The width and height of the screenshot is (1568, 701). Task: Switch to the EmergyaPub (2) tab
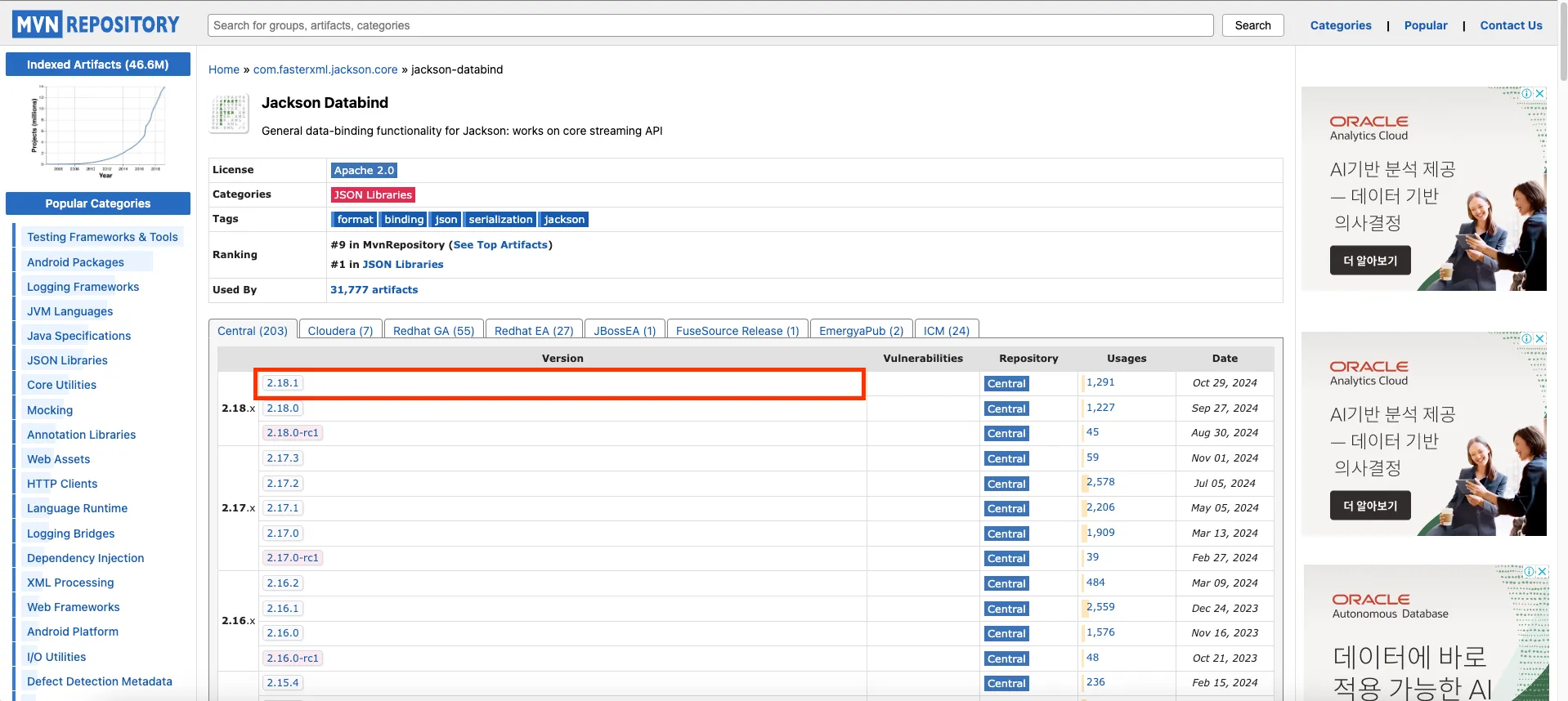(861, 330)
